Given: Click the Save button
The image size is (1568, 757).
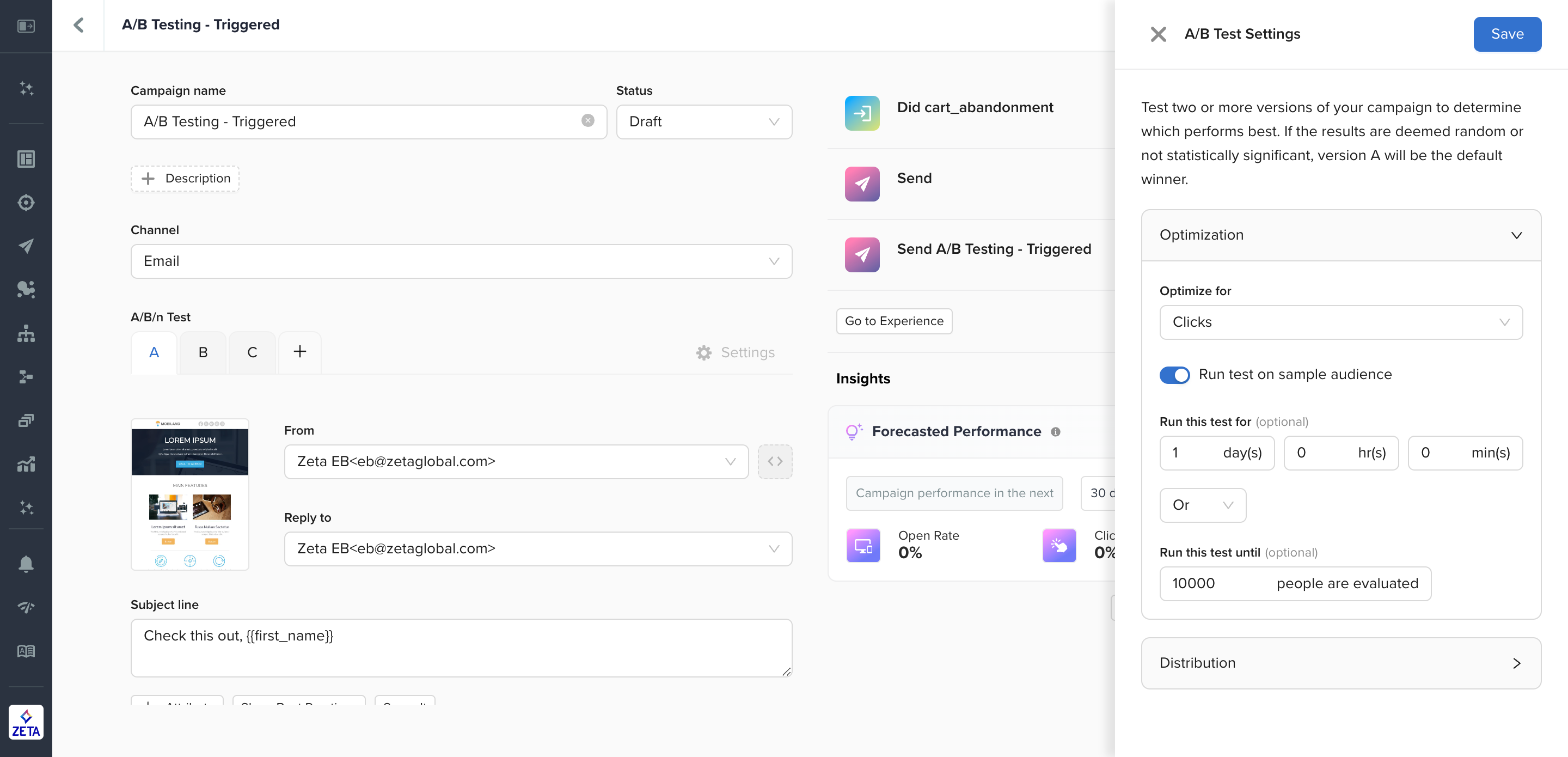Looking at the screenshot, I should [x=1506, y=34].
